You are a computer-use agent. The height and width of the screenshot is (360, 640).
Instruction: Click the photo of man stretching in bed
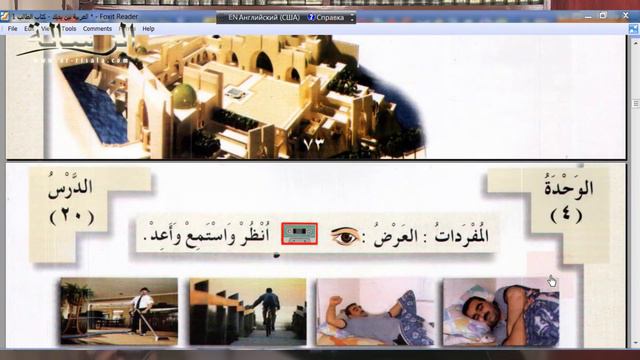click(x=376, y=311)
